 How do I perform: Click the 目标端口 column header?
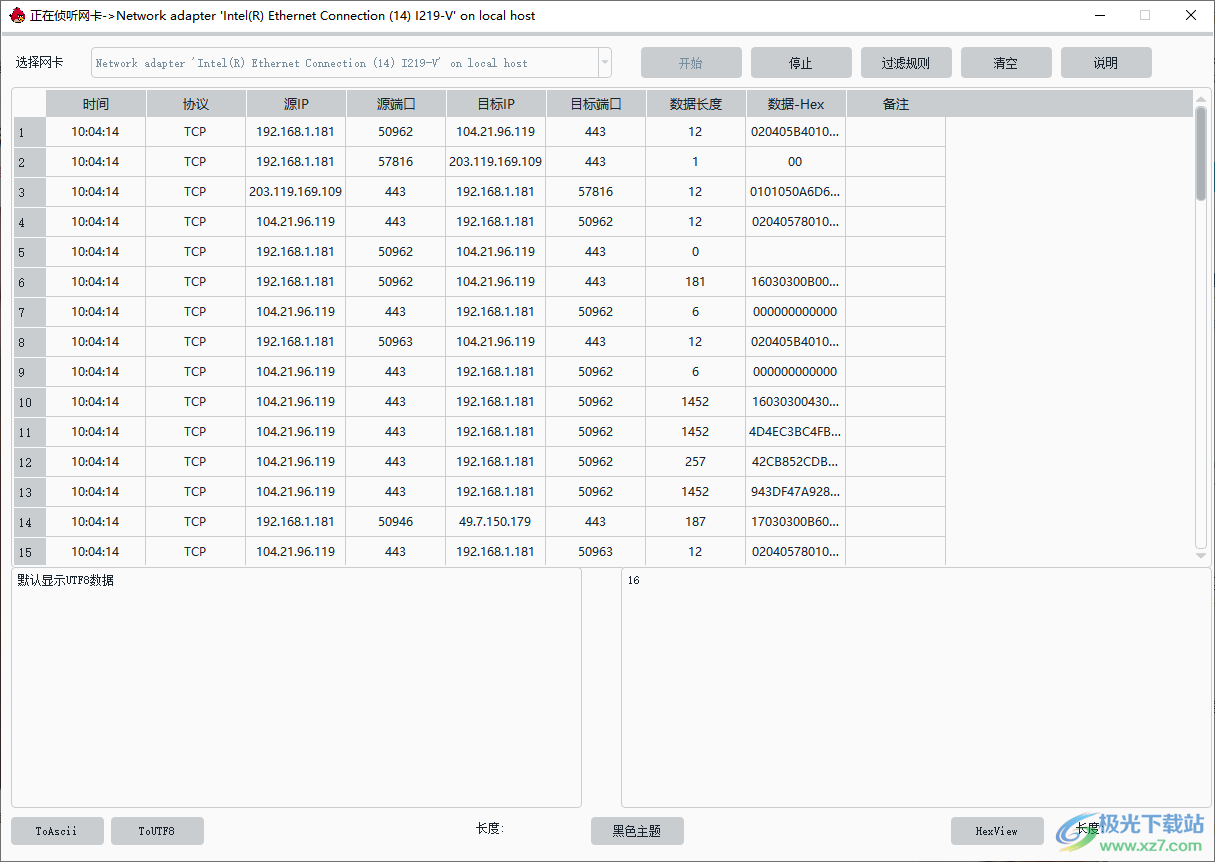tap(596, 104)
